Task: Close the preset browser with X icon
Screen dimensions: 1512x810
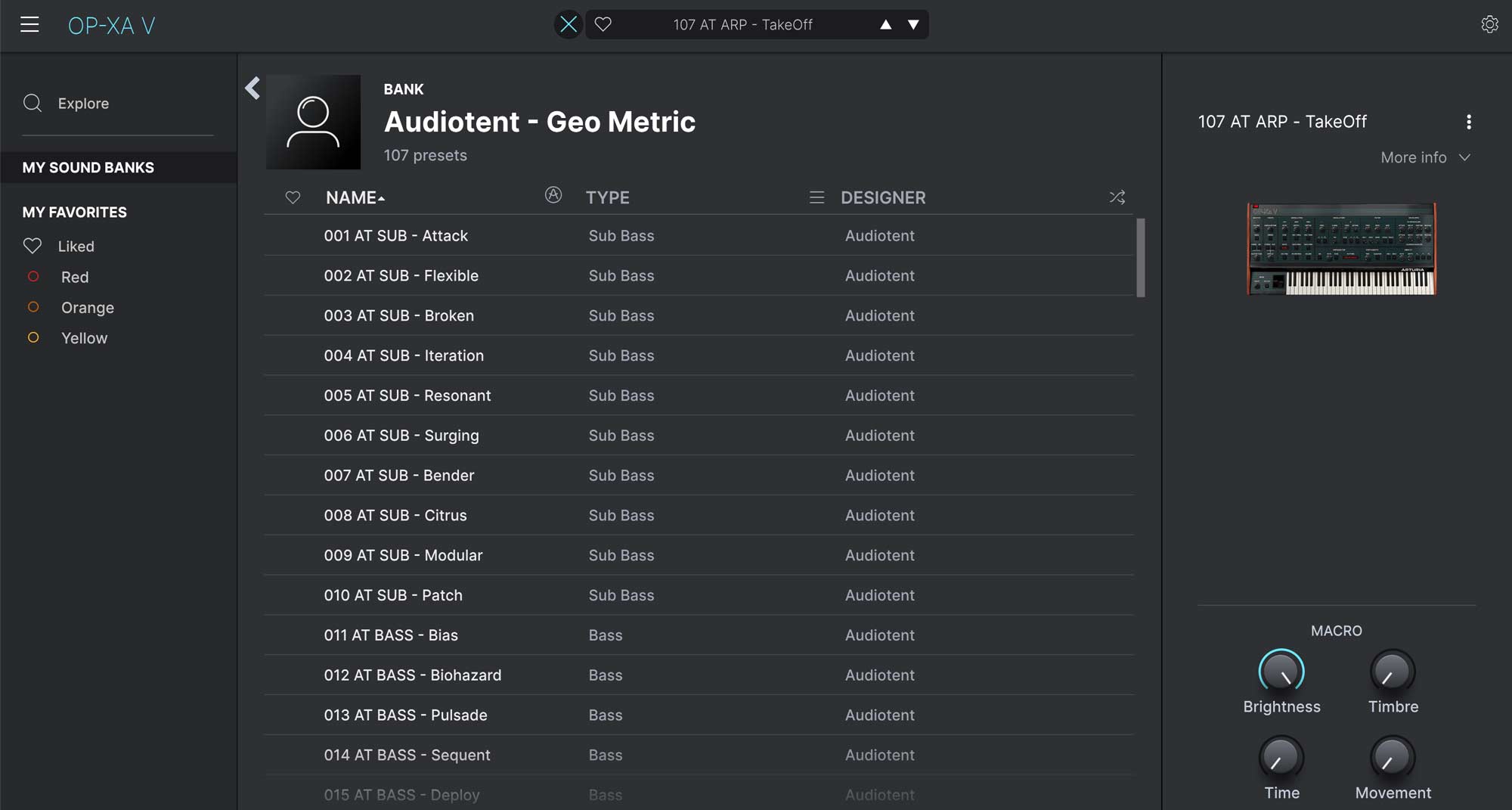Action: 569,25
